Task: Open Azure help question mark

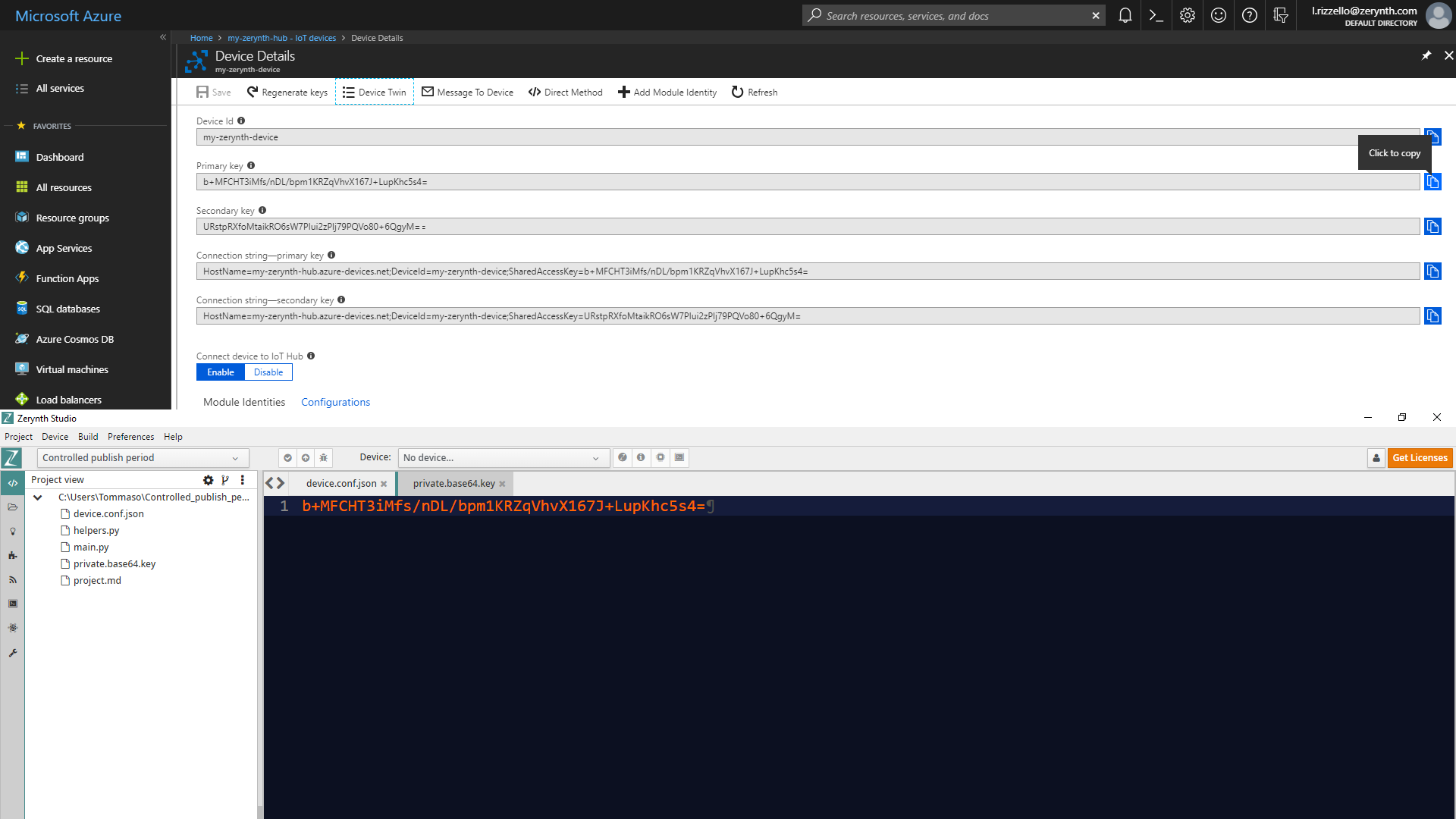Action: pos(1250,15)
